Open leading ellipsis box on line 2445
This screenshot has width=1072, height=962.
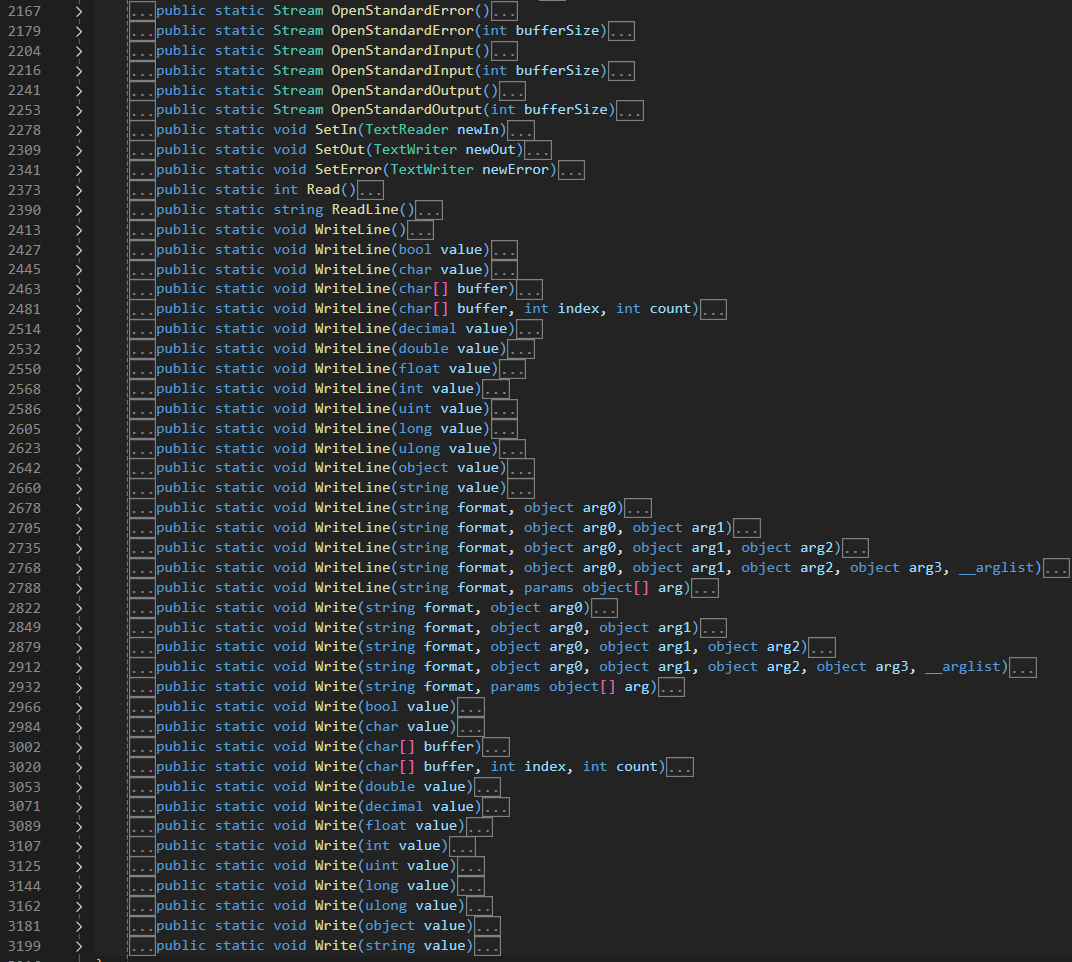point(142,270)
